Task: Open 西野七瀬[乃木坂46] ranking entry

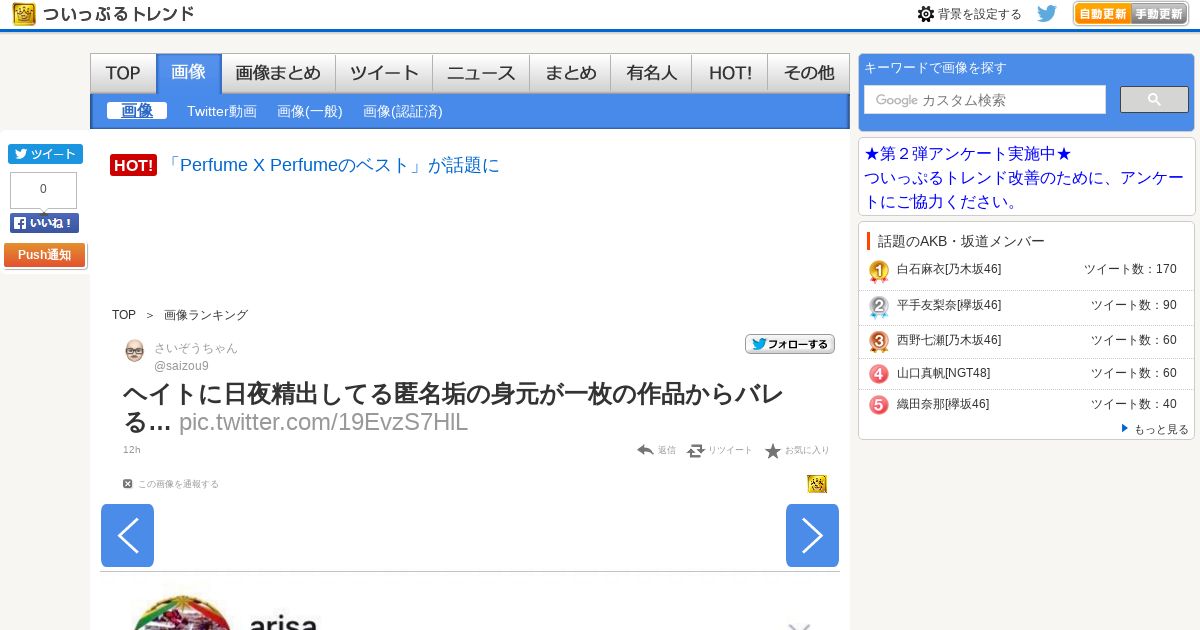Action: pyautogui.click(x=949, y=340)
